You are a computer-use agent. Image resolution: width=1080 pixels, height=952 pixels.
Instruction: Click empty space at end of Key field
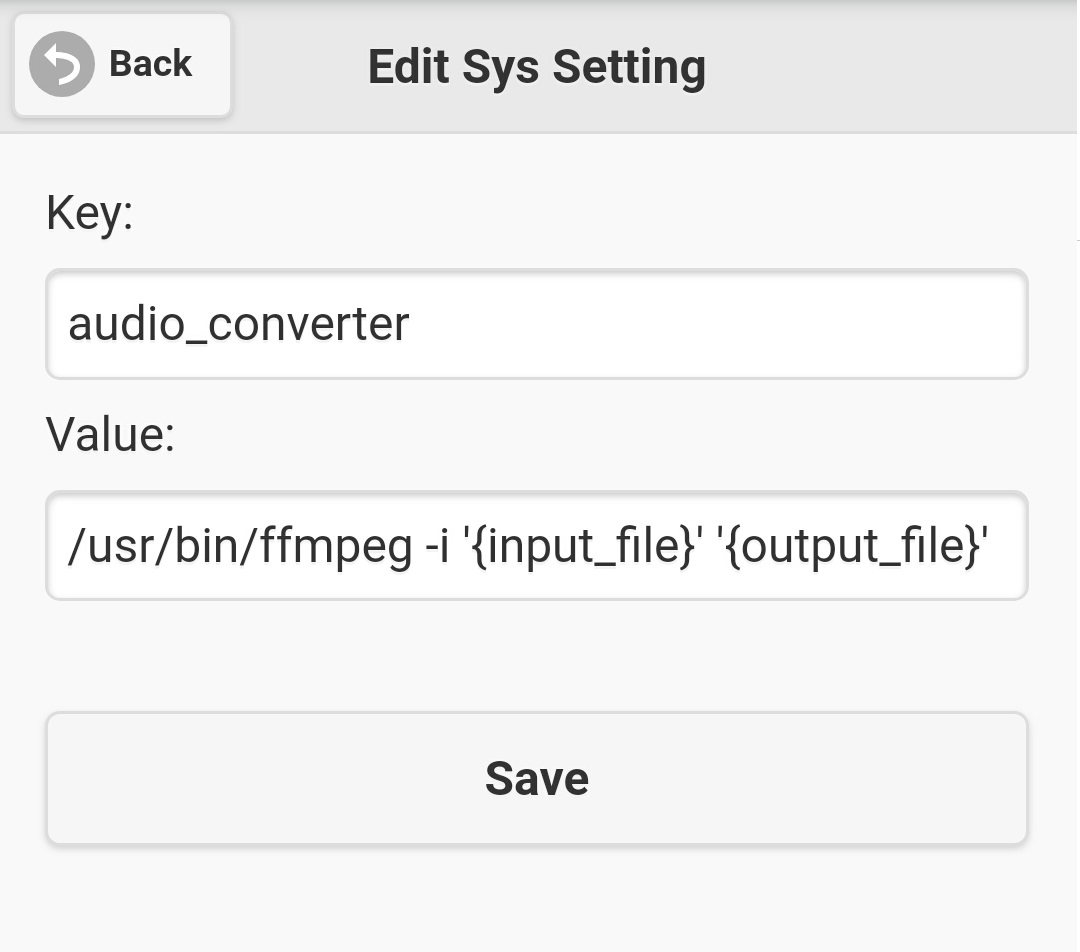point(800,325)
